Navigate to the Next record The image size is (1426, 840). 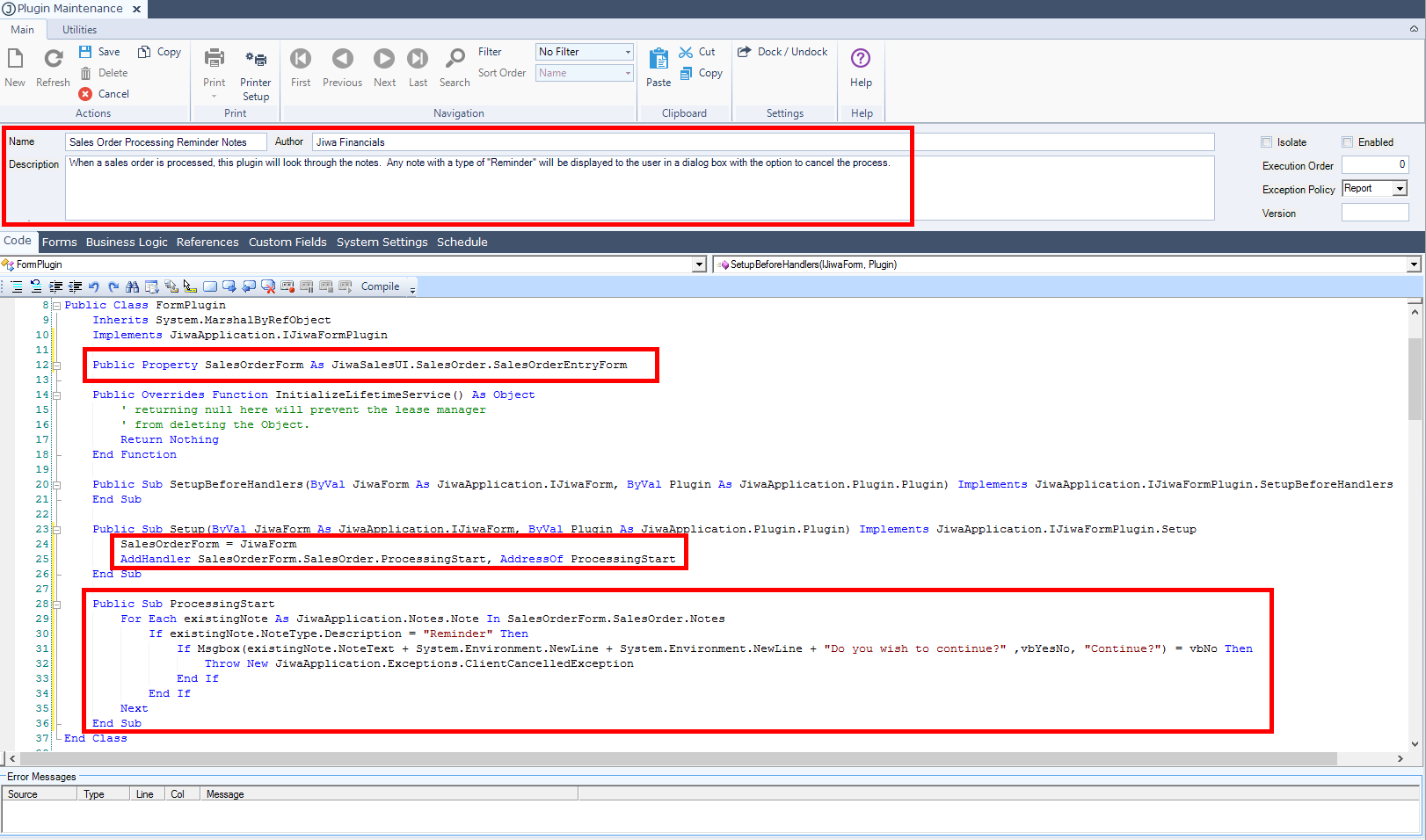coord(384,59)
